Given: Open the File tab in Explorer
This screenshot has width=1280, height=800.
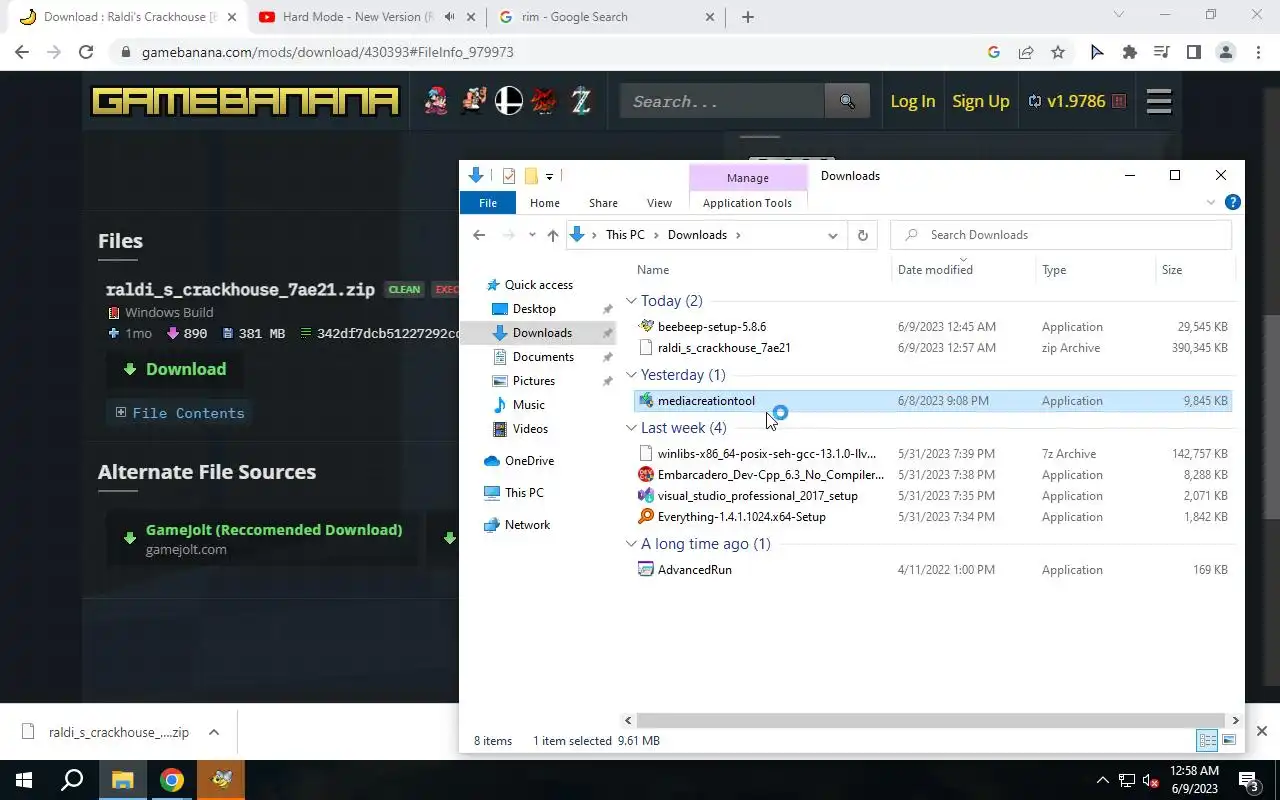Looking at the screenshot, I should pos(488,203).
